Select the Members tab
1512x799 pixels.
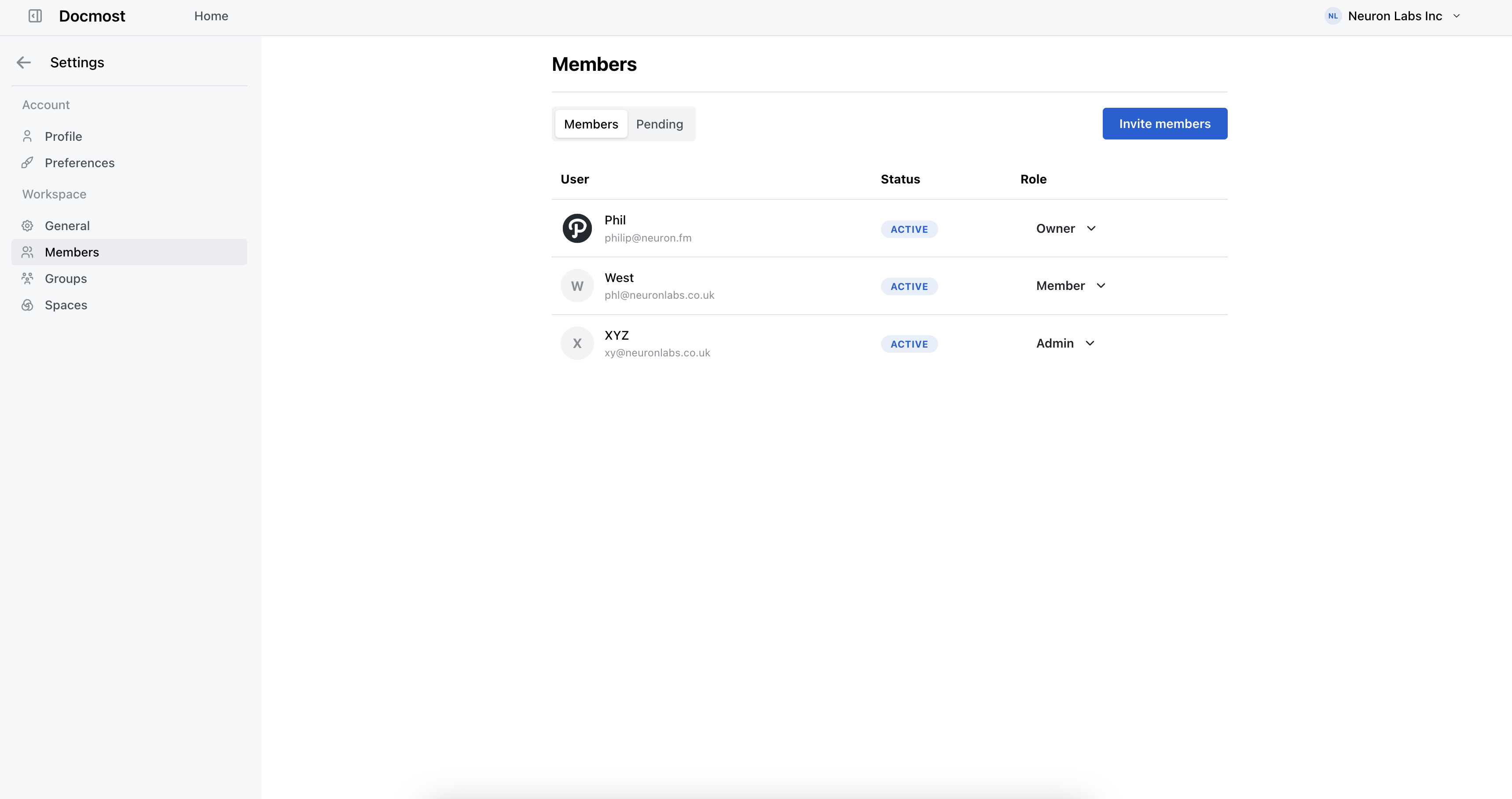(591, 124)
